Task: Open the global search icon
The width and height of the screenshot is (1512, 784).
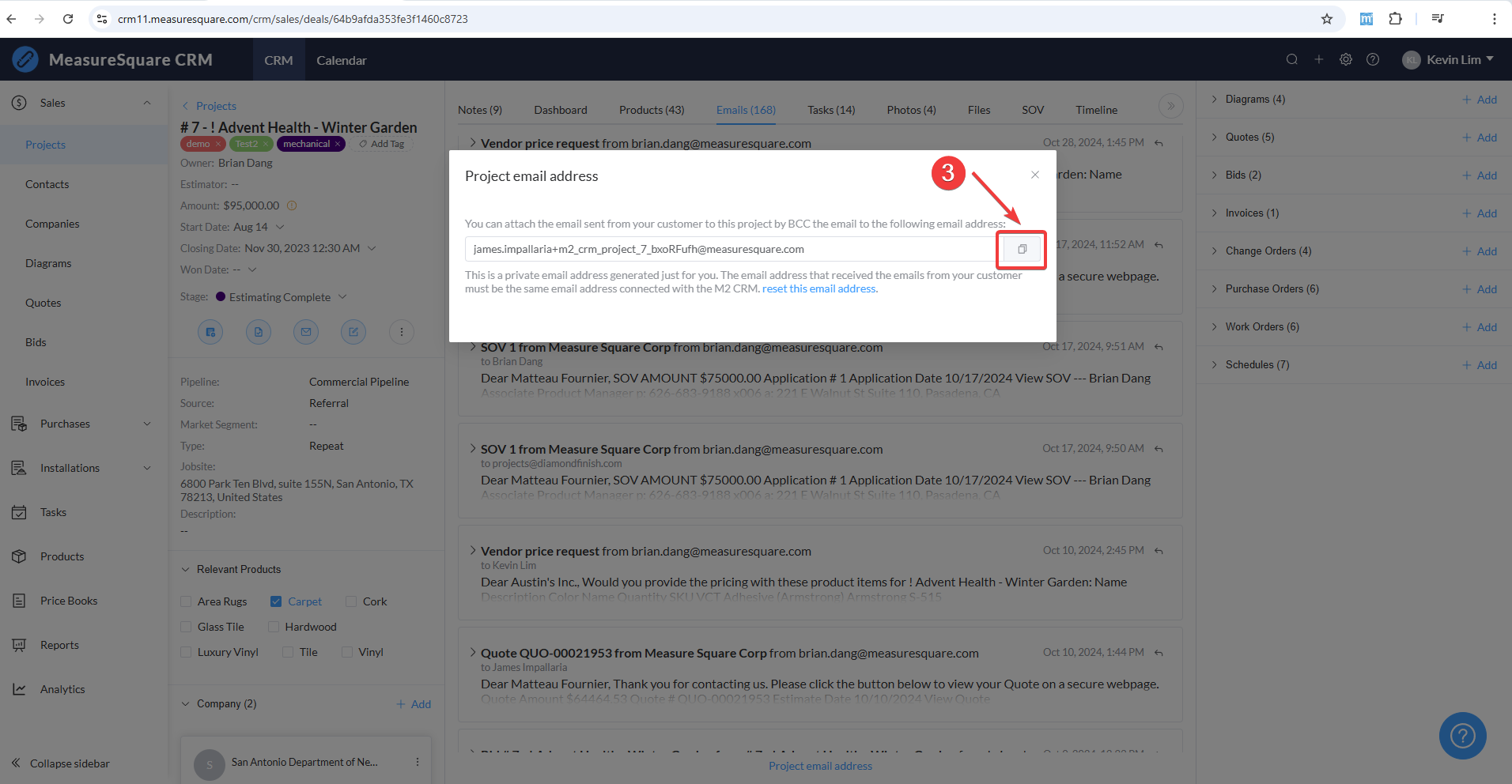Action: 1292,59
